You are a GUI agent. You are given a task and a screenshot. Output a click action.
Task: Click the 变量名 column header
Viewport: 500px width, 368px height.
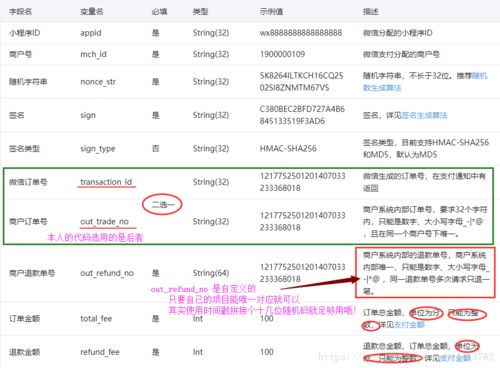92,12
